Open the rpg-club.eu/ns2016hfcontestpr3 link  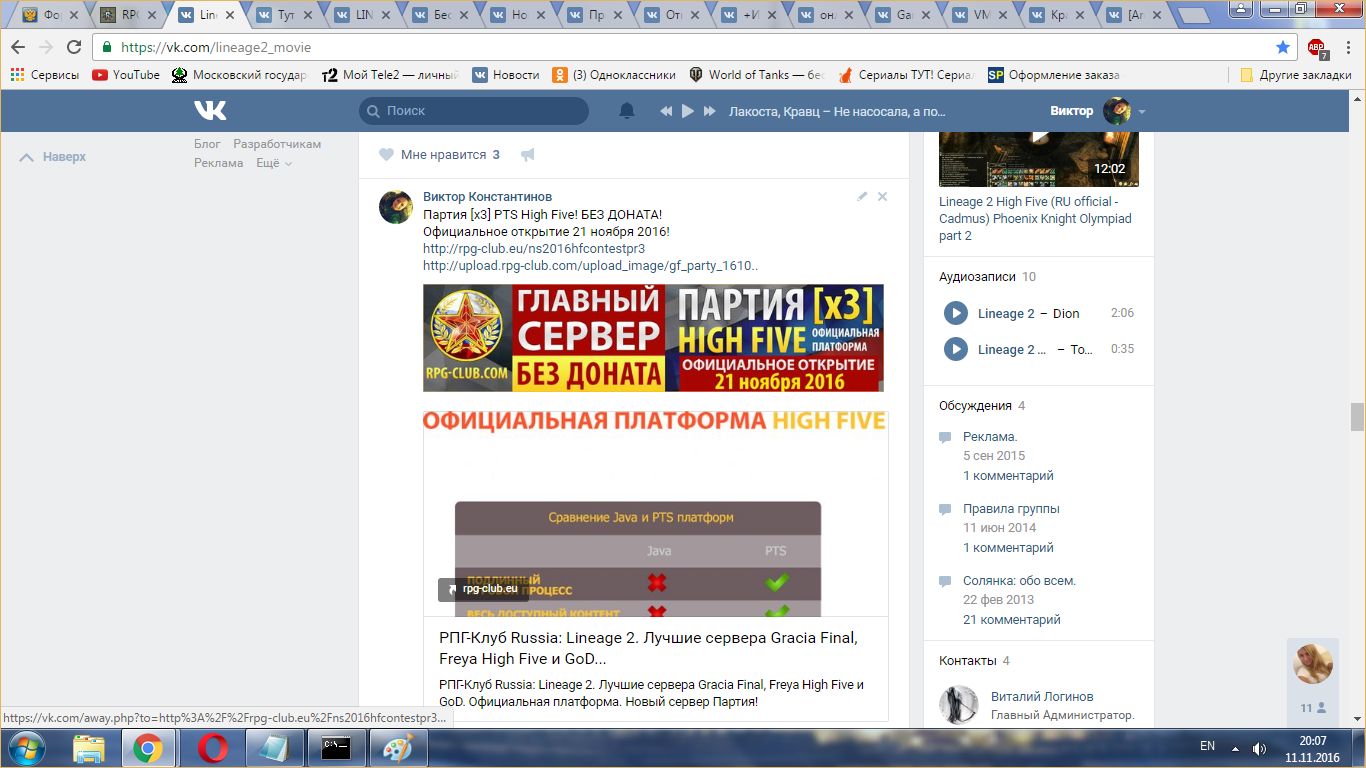click(x=534, y=248)
